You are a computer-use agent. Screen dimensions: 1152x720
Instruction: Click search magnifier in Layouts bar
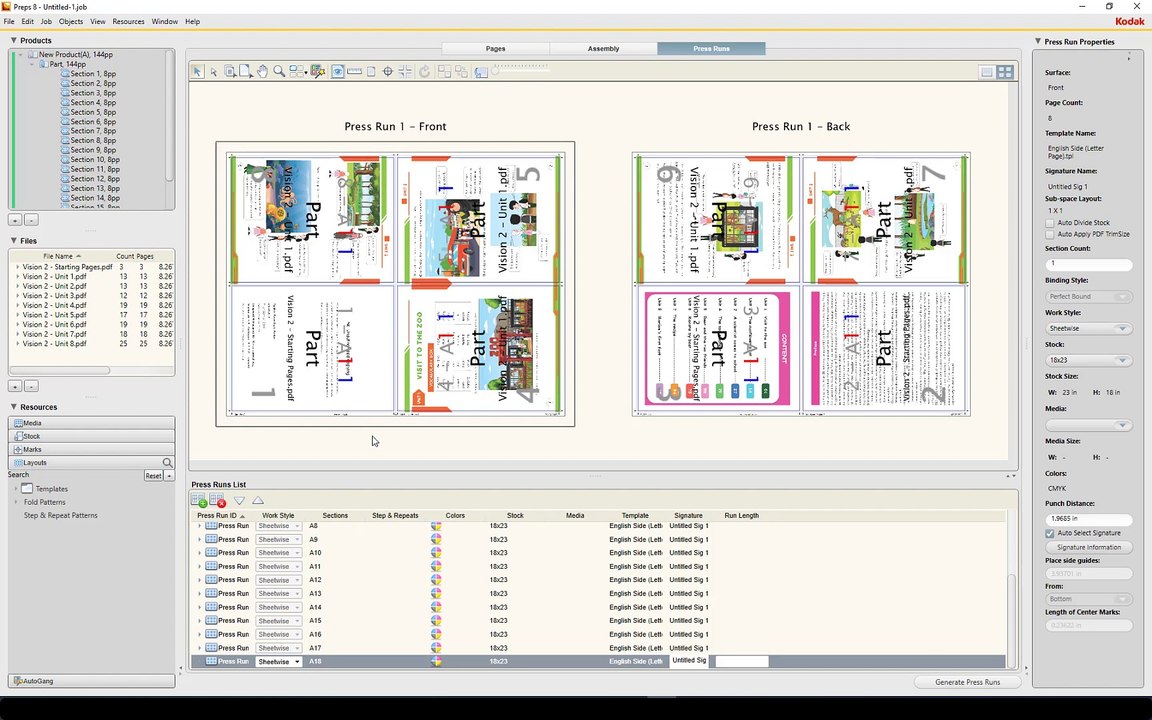coord(167,463)
